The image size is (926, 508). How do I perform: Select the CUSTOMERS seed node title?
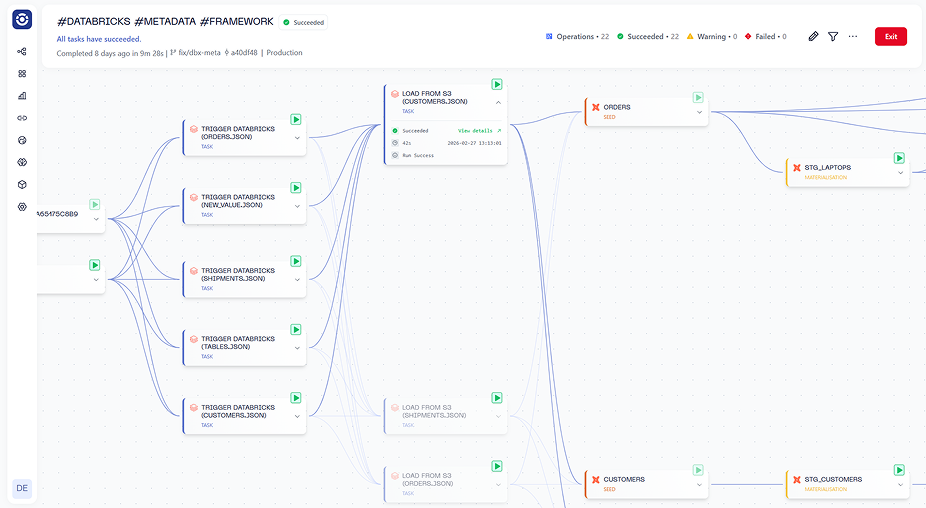click(x=624, y=480)
